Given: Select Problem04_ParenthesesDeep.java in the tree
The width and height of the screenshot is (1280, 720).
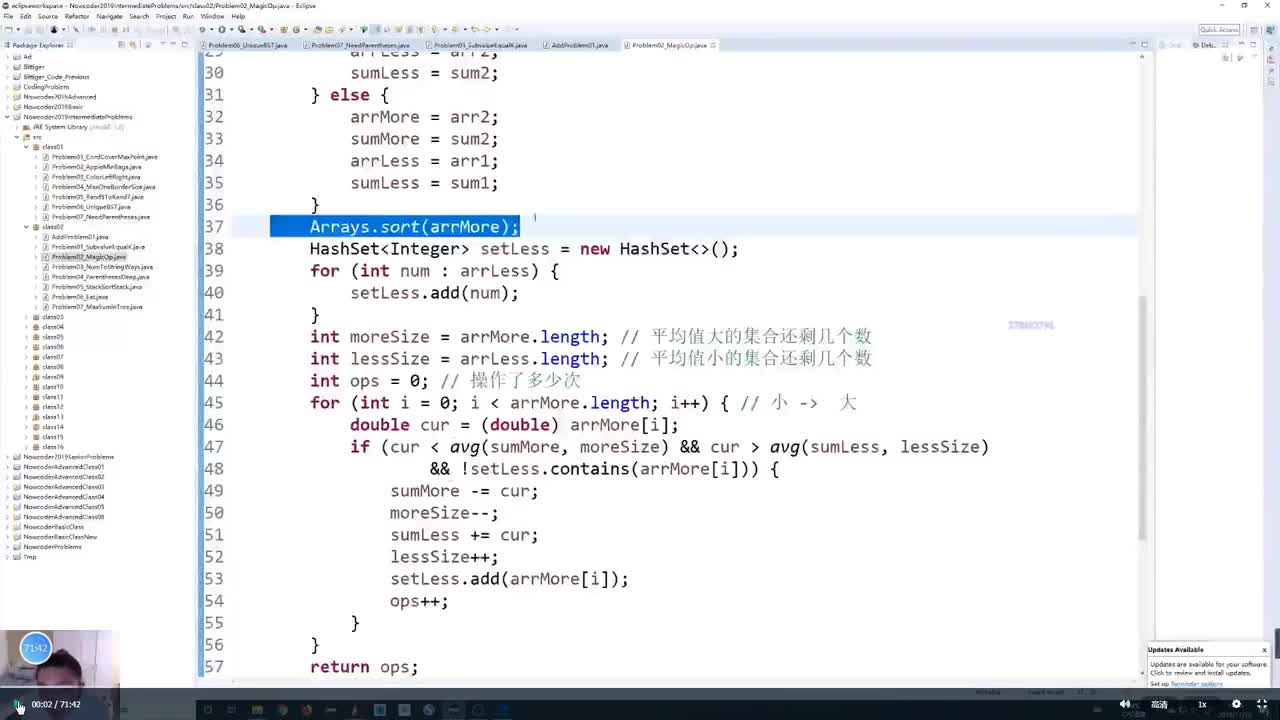Looking at the screenshot, I should tap(101, 277).
